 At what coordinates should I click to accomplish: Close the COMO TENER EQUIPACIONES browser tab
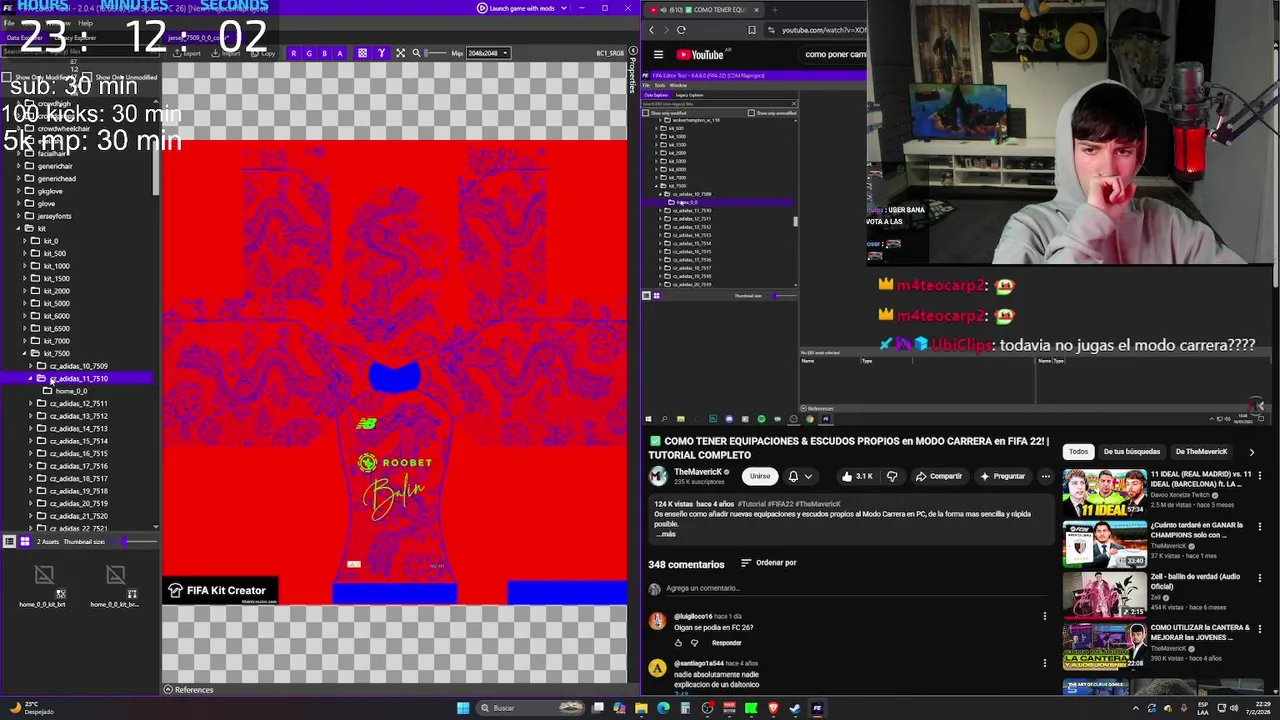pos(756,10)
